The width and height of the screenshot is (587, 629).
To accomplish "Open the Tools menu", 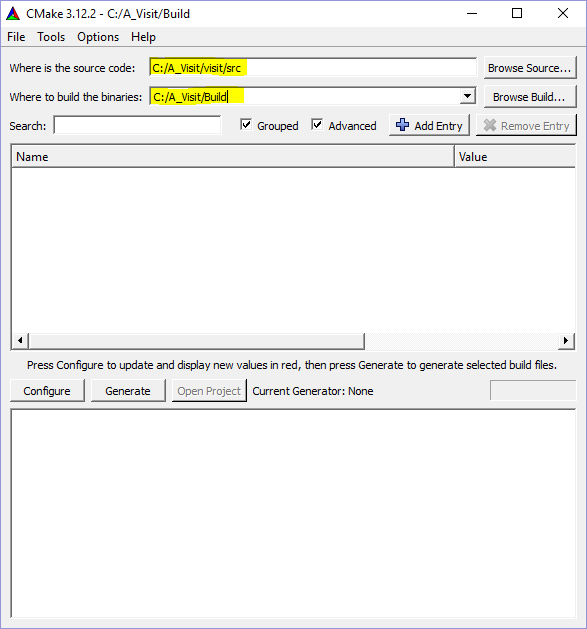I will tap(51, 37).
